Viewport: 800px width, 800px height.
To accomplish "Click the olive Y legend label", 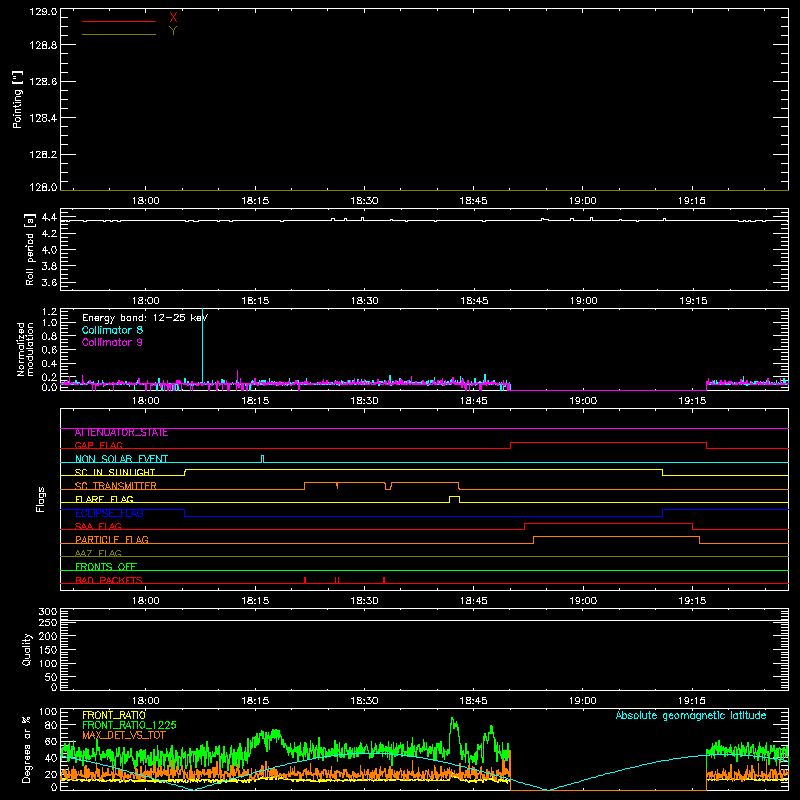I will click(x=173, y=31).
